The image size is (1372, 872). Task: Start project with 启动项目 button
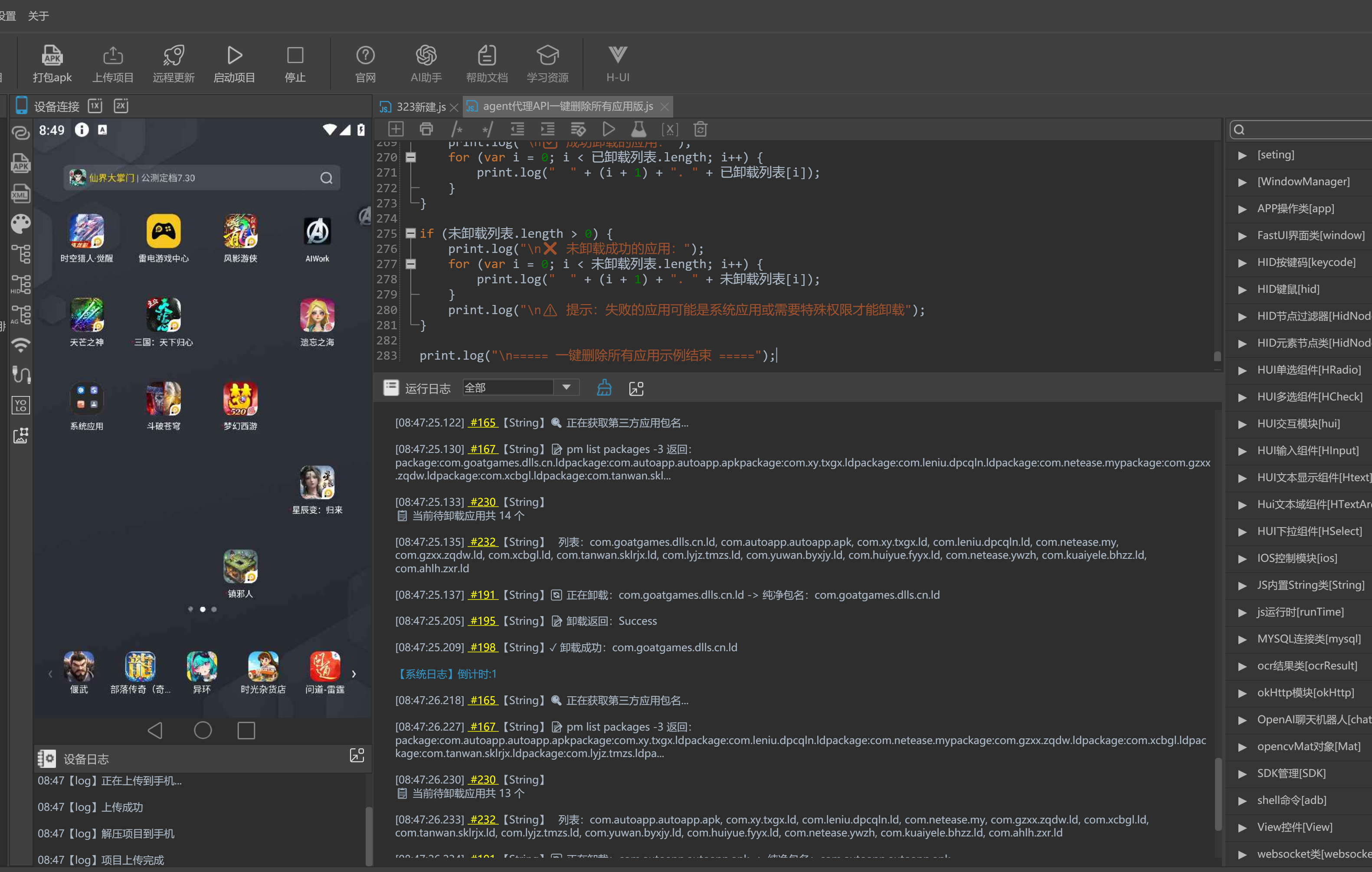tap(234, 64)
